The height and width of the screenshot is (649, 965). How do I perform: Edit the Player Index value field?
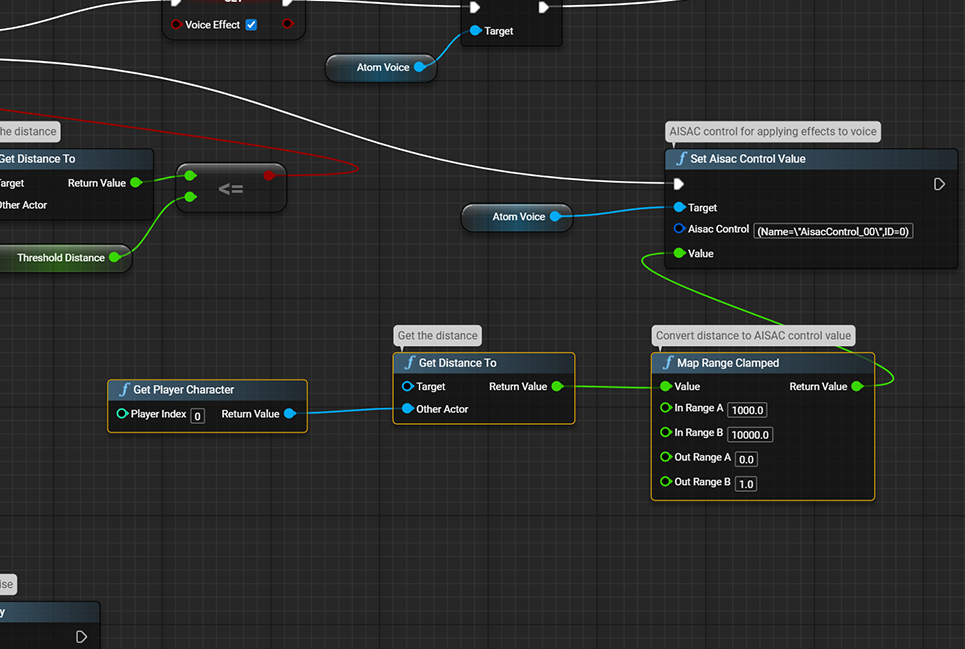pyautogui.click(x=198, y=416)
